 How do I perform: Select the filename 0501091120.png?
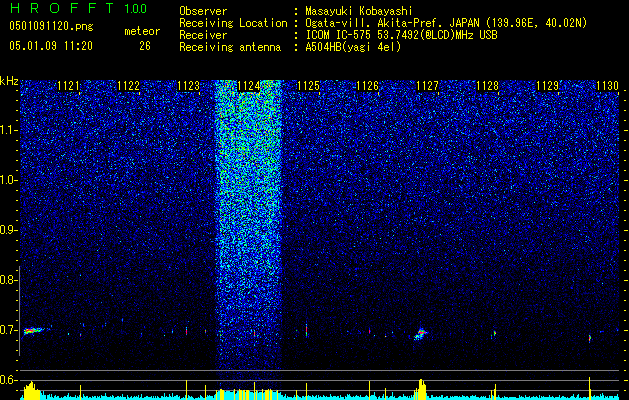tap(51, 26)
